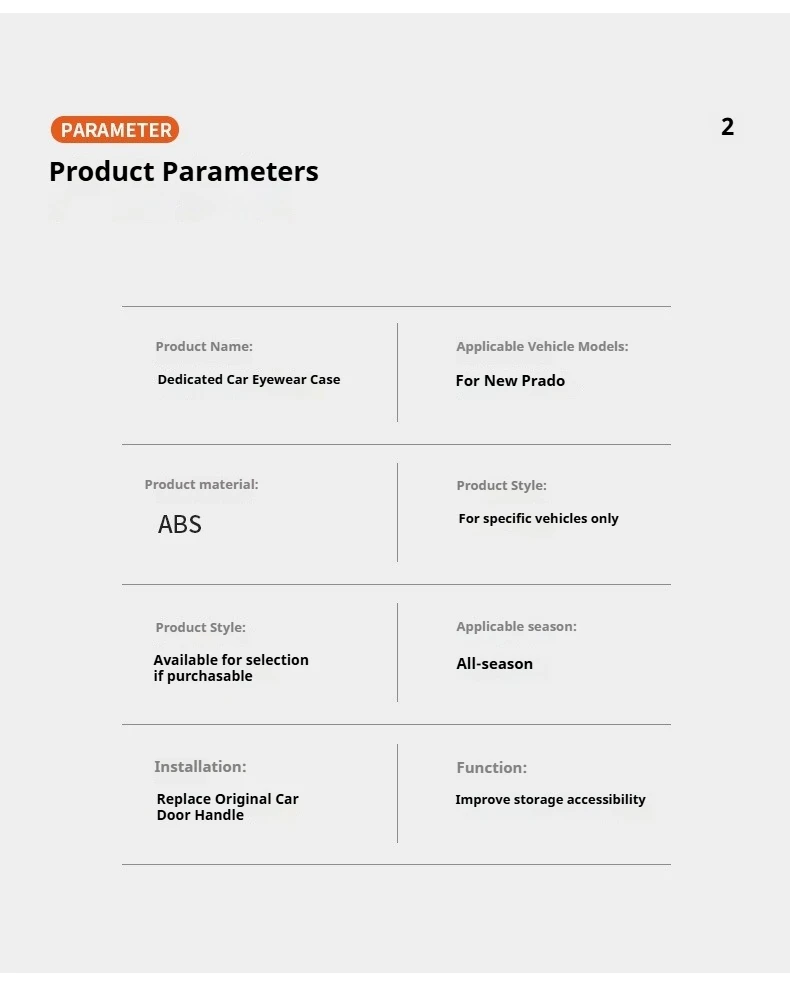The height and width of the screenshot is (988, 790).
Task: Click Improve storage accessibility text
Action: [x=551, y=800]
